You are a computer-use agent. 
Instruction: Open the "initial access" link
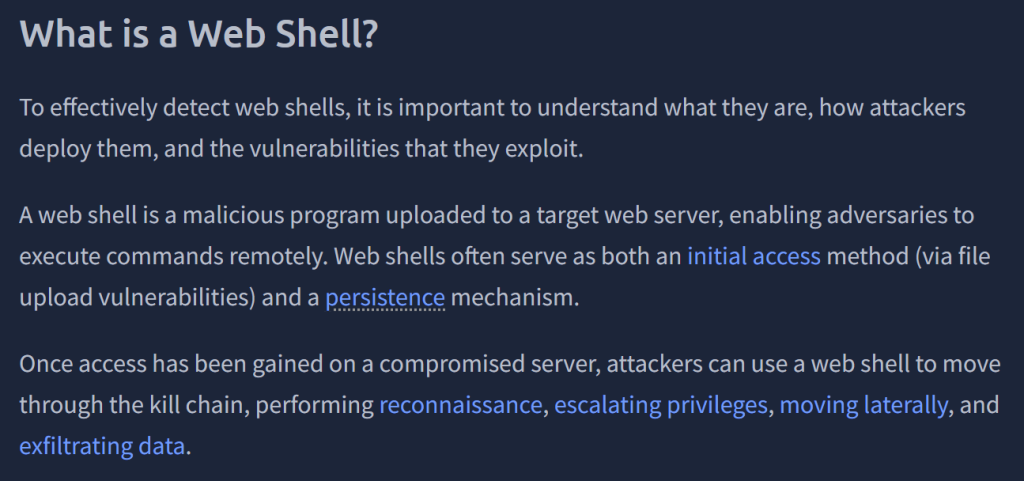753,256
